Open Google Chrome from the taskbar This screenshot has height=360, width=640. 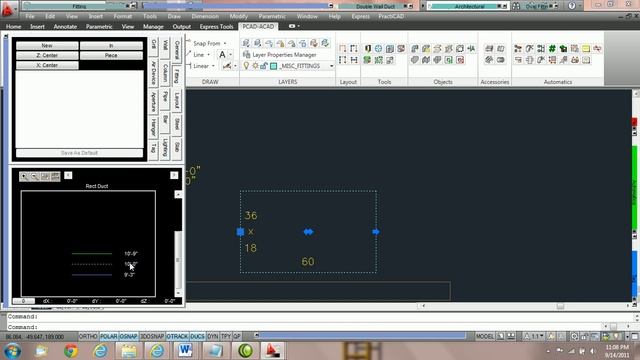[71, 351]
